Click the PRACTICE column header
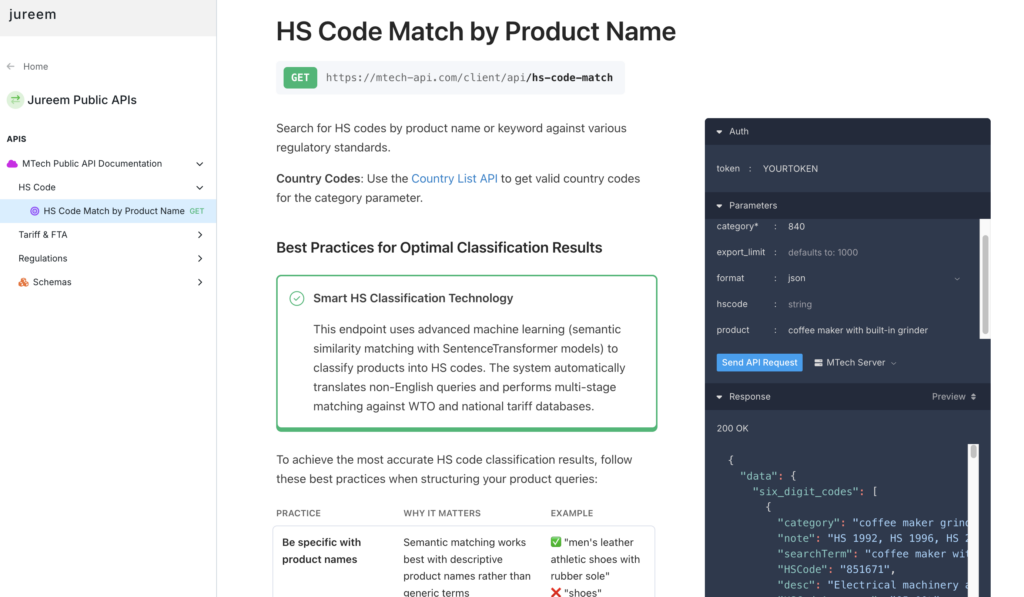Screen dimensions: 1024x597 pos(298,513)
